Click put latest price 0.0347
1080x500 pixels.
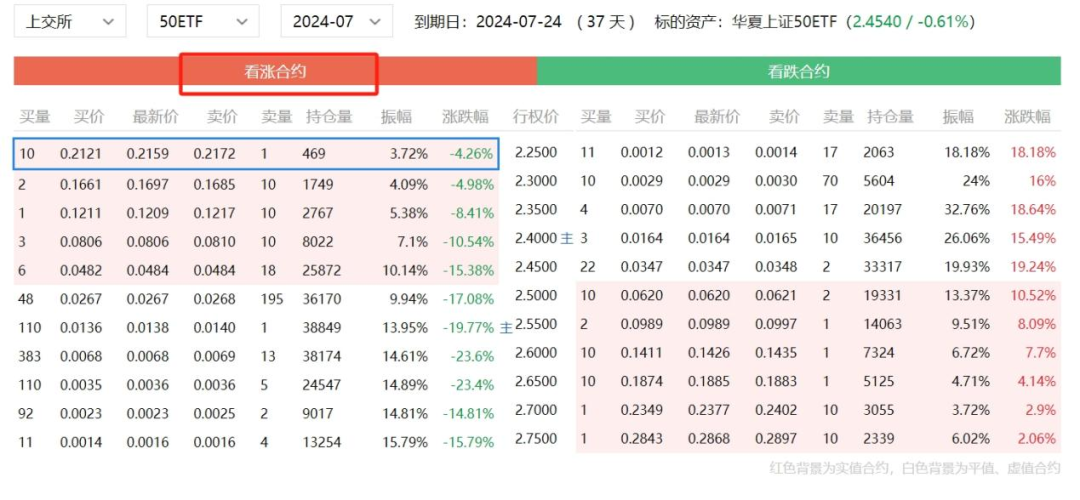click(707, 267)
